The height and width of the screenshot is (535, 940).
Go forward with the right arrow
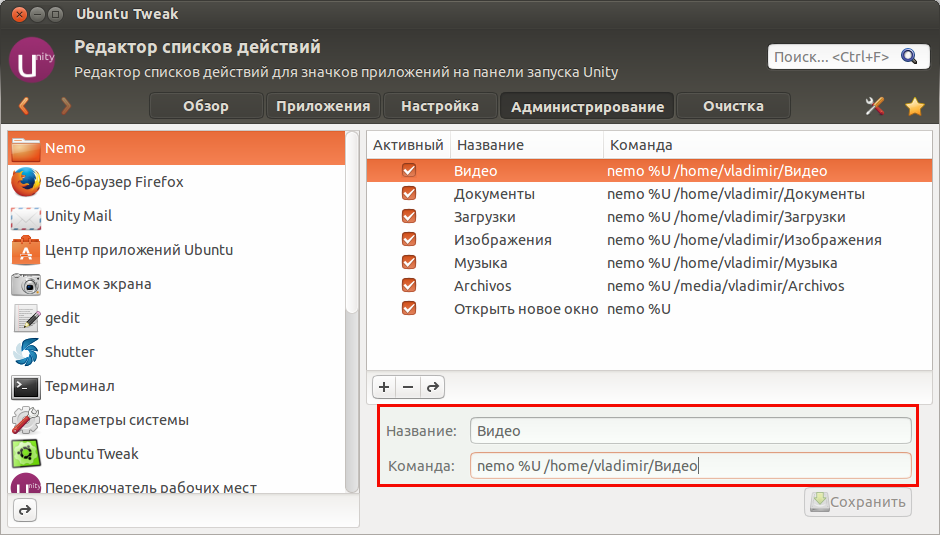pos(66,106)
